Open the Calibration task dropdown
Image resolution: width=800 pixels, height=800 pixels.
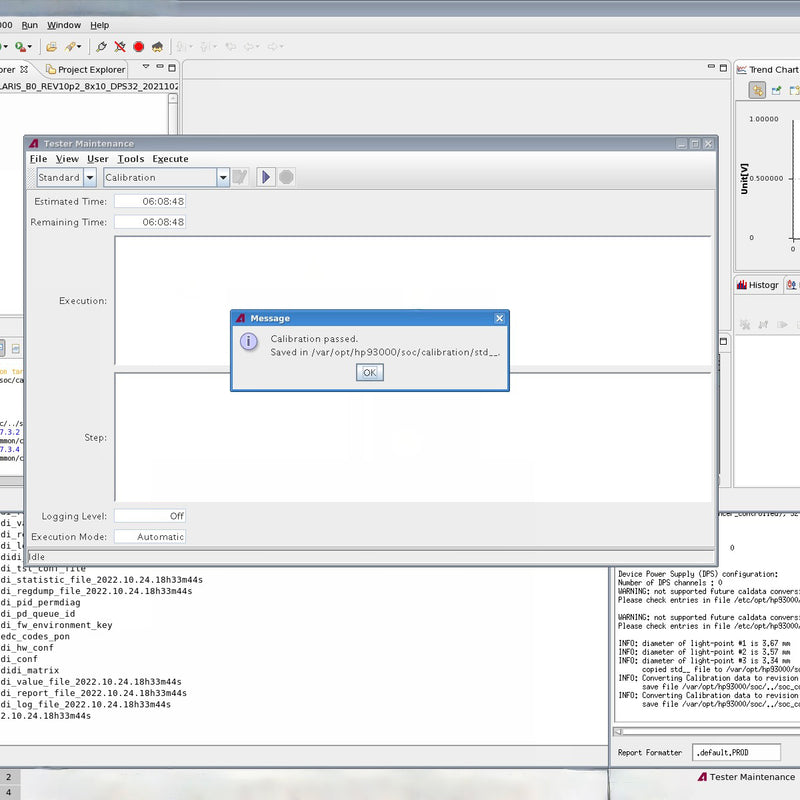pyautogui.click(x=222, y=177)
